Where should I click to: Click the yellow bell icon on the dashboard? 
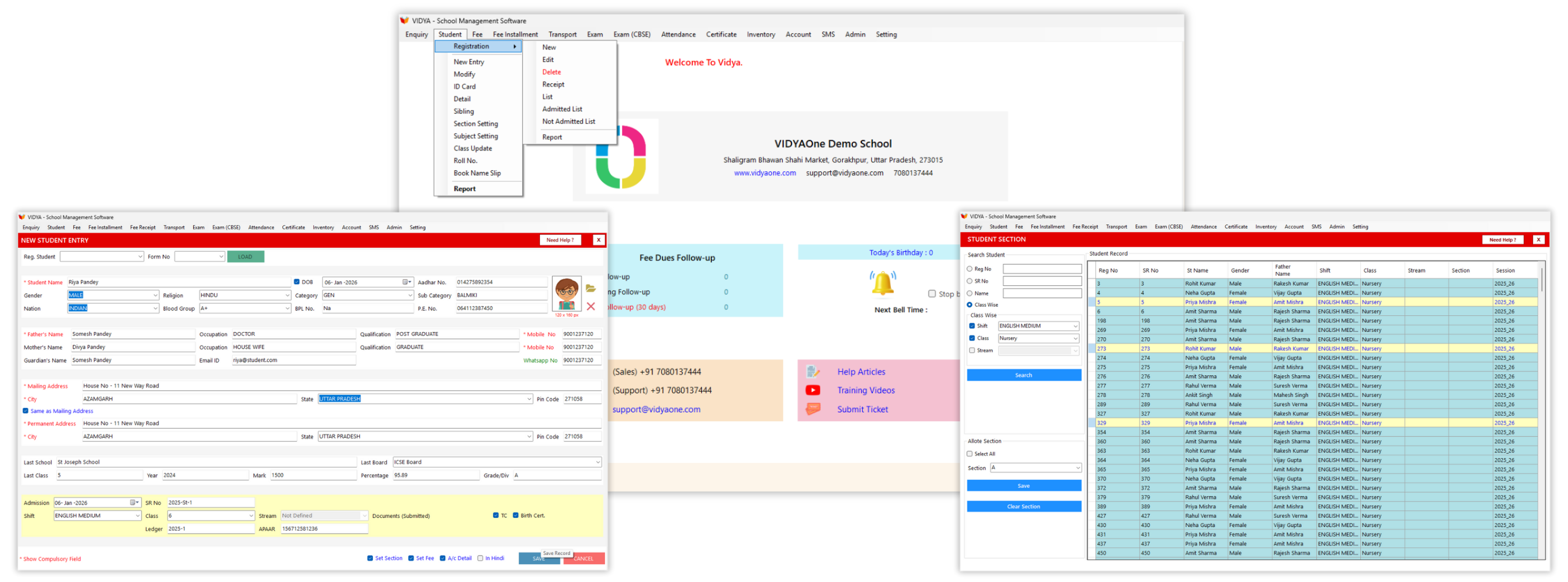pos(883,284)
